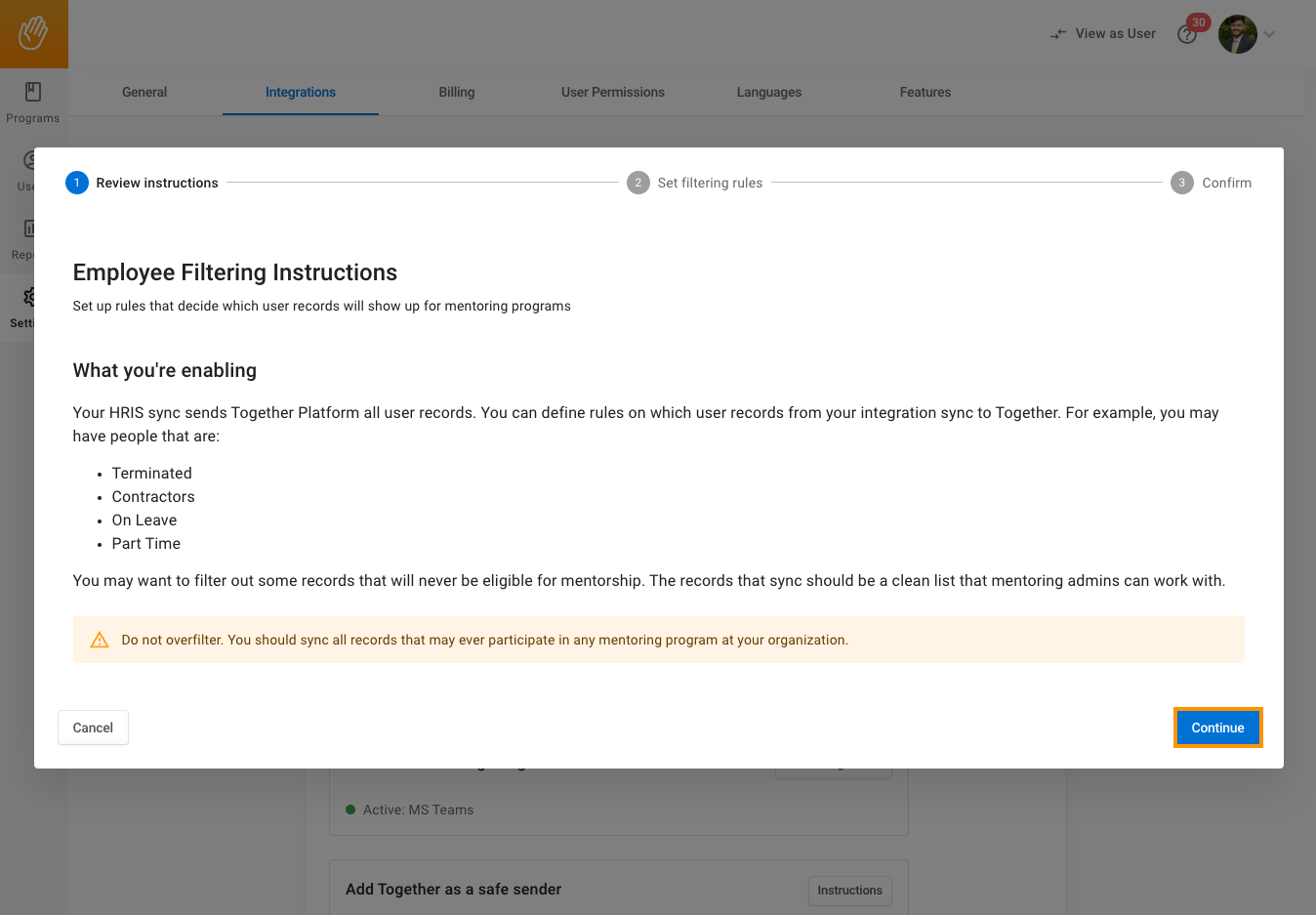1316x915 pixels.
Task: Open safe sender Instructions button
Action: coord(849,891)
